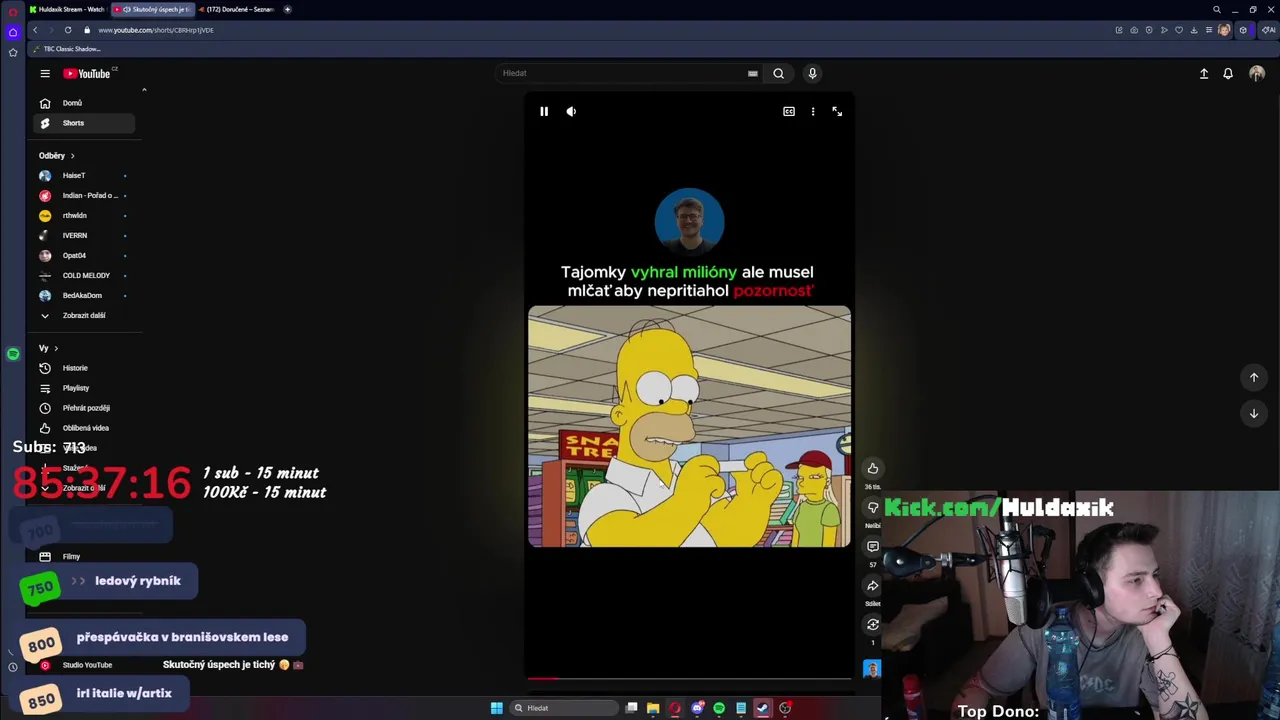Enter fullscreen for the Short player
Viewport: 1280px width, 720px height.
click(837, 111)
